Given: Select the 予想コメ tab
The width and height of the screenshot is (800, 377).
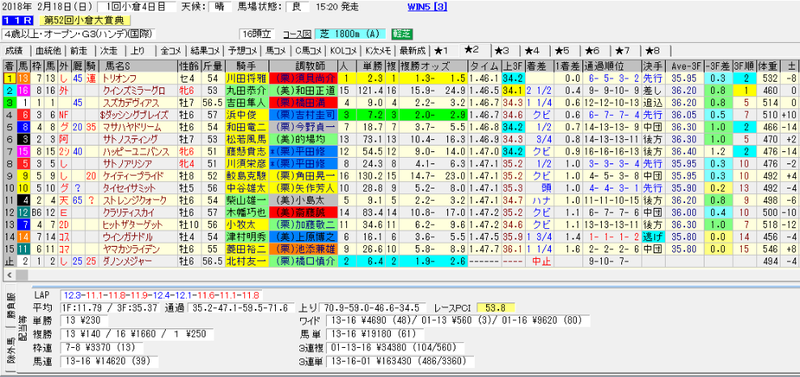Looking at the screenshot, I should click(243, 51).
